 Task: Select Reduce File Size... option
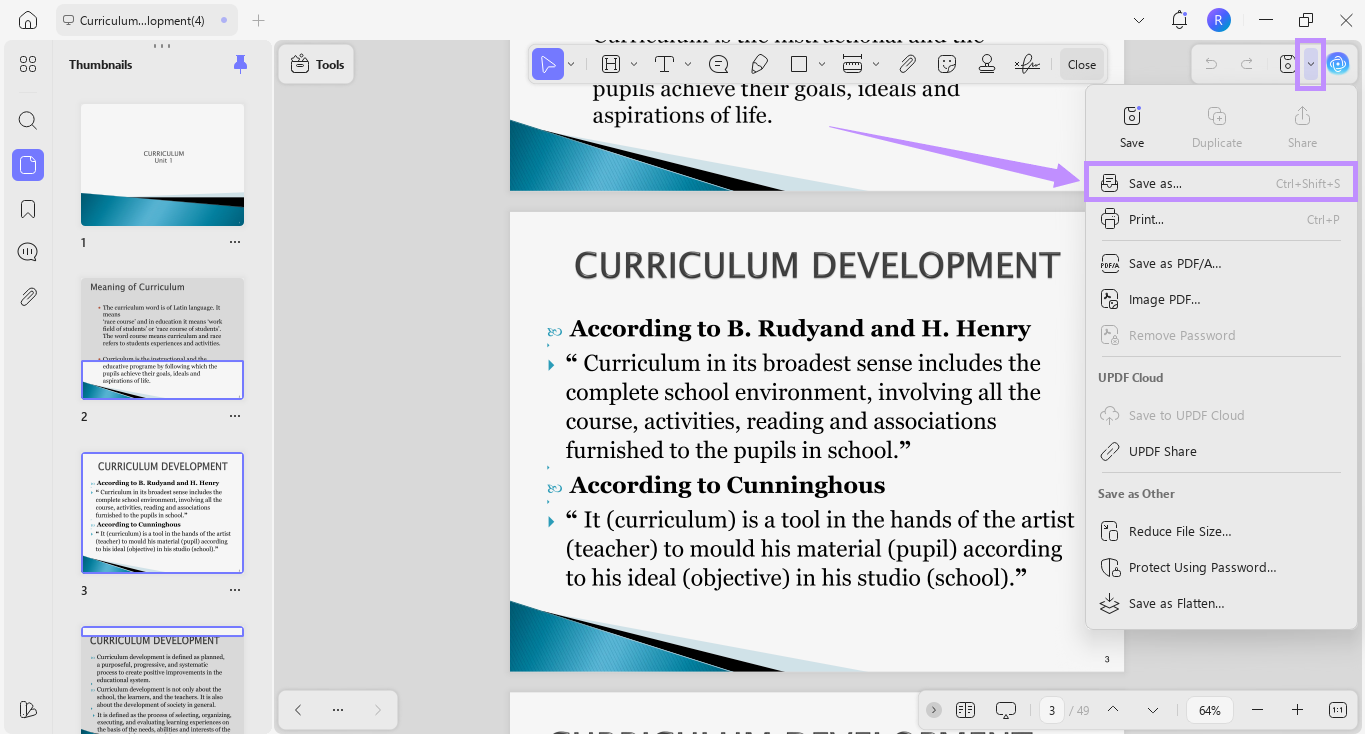[x=1180, y=531]
